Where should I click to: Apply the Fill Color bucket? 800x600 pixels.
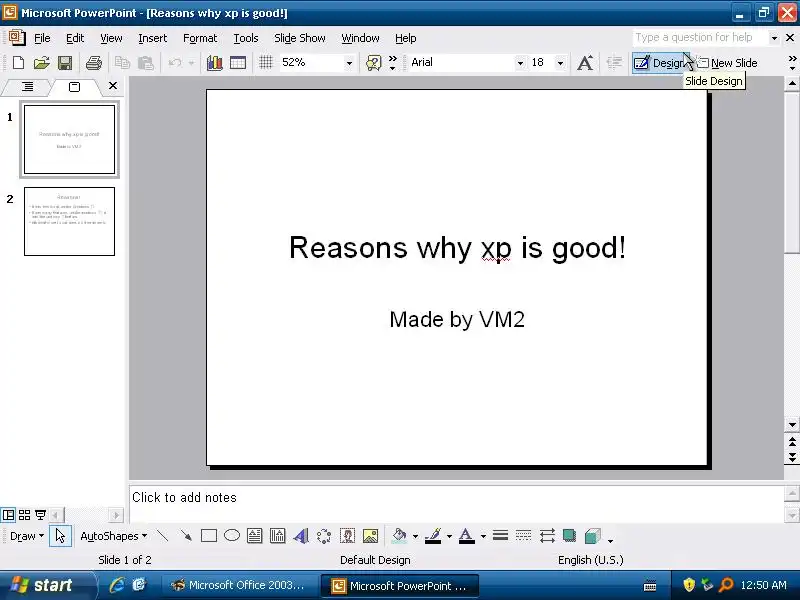tap(399, 536)
